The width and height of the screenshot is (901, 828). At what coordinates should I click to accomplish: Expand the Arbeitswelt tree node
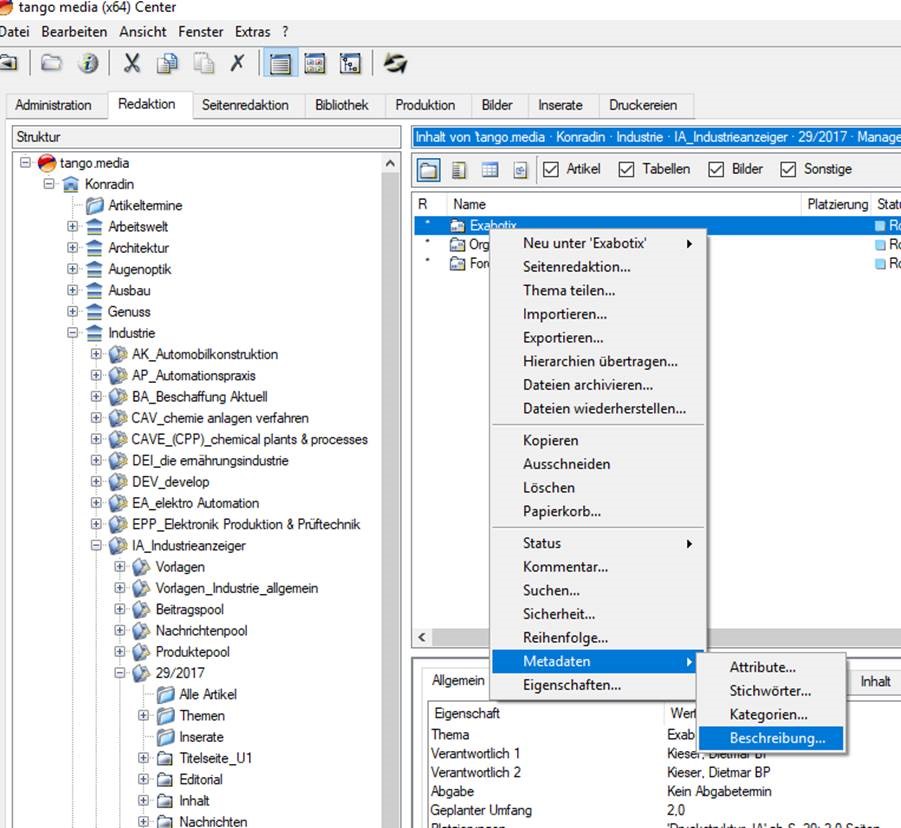pyautogui.click(x=73, y=227)
